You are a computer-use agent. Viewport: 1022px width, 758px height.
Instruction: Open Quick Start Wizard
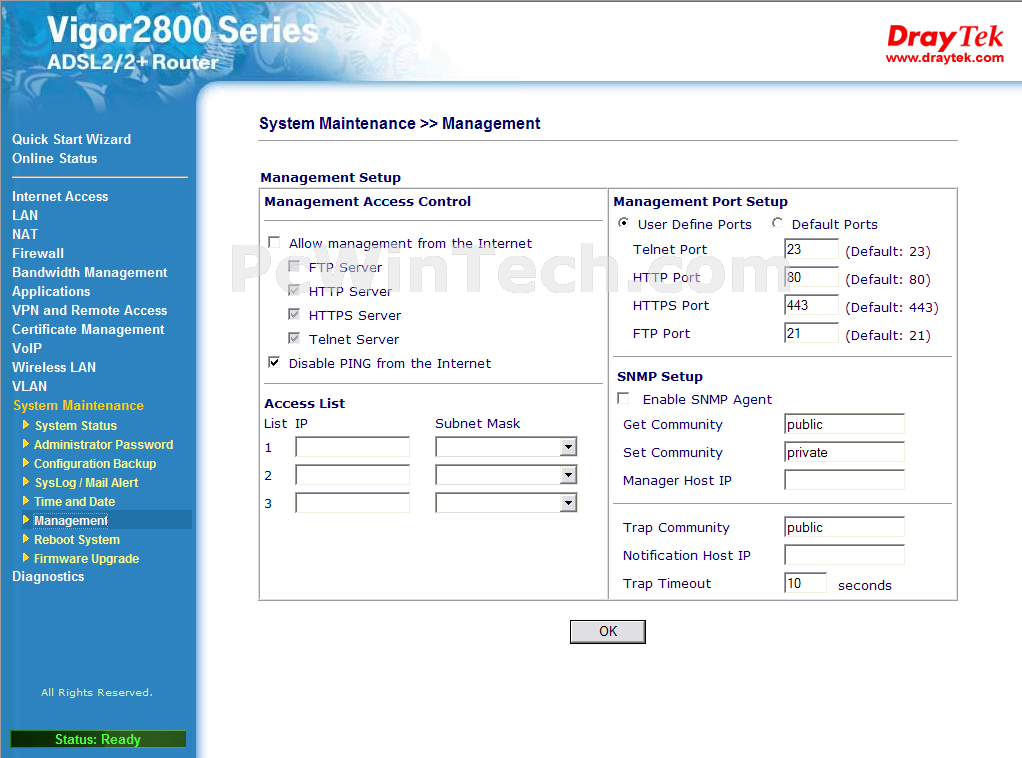click(72, 139)
